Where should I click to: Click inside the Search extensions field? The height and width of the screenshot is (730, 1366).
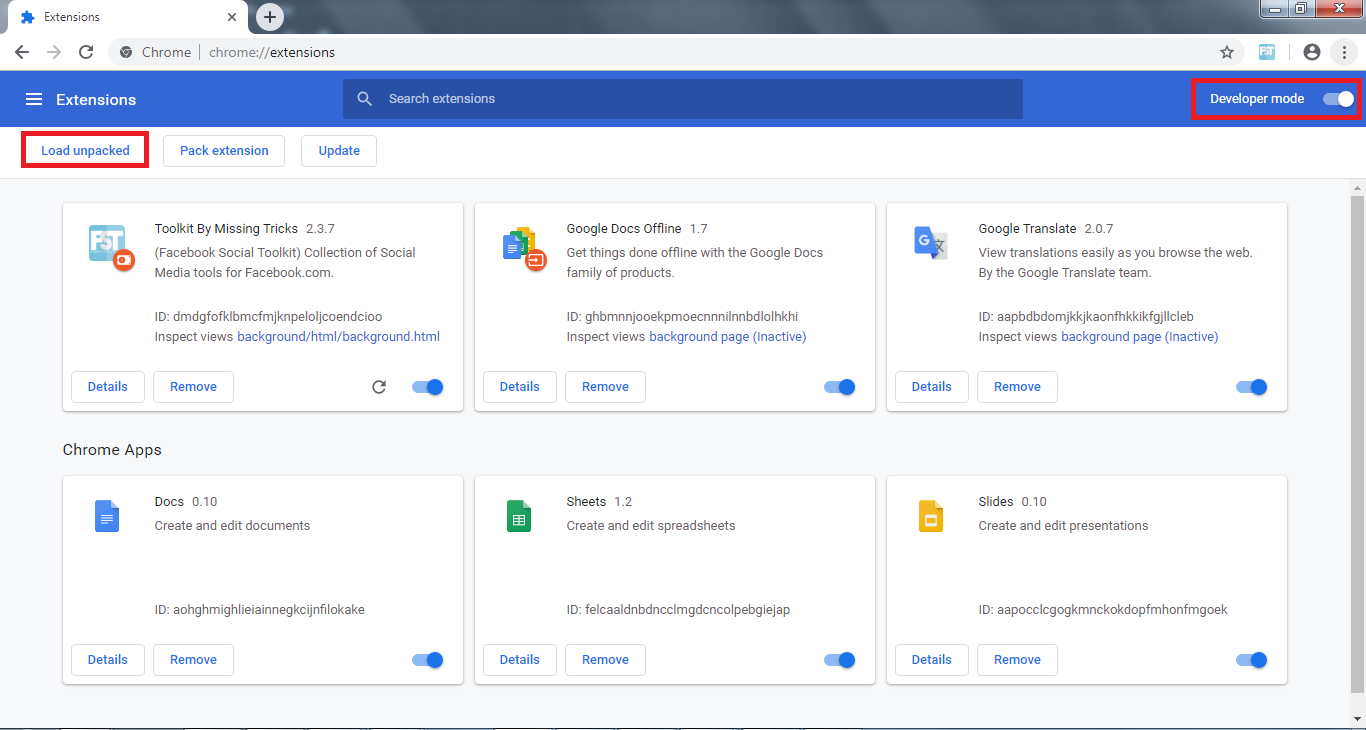683,98
